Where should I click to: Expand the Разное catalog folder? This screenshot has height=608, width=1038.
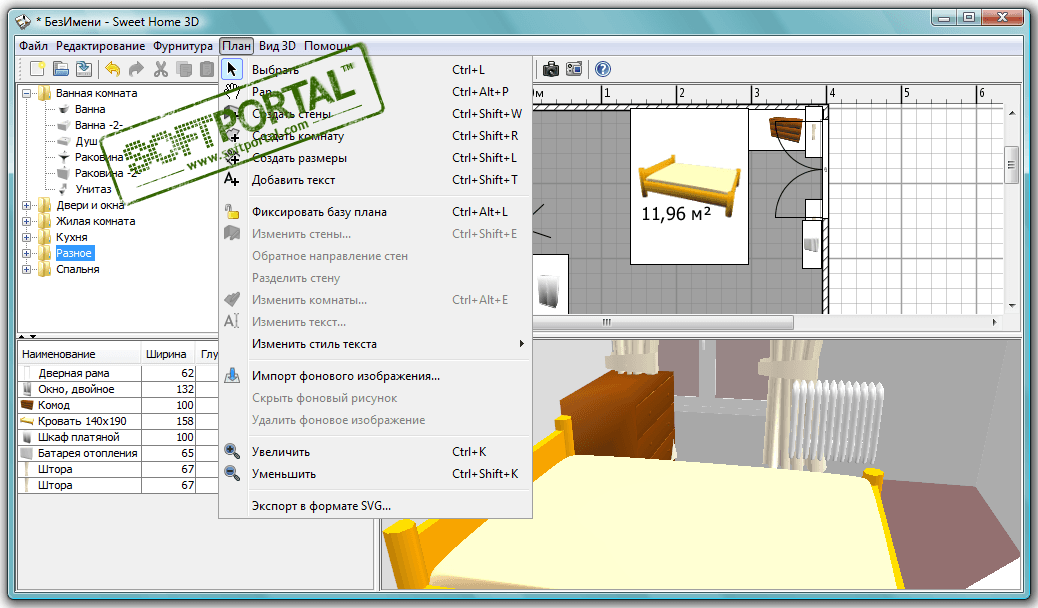point(26,254)
